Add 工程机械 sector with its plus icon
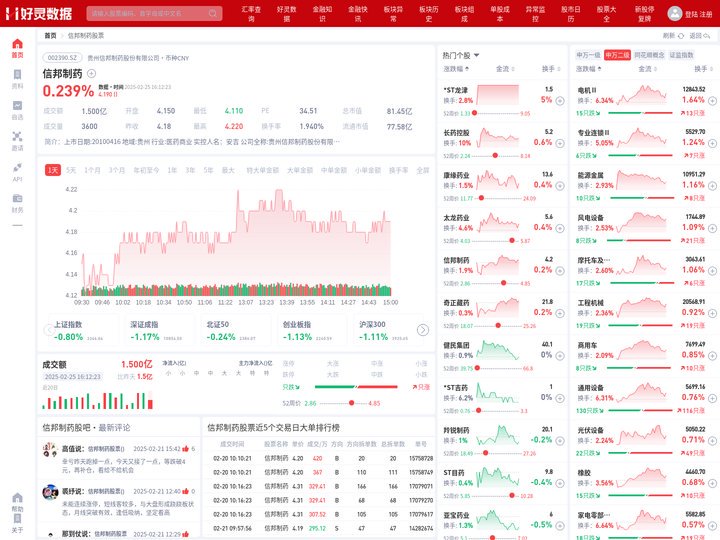 (x=712, y=313)
